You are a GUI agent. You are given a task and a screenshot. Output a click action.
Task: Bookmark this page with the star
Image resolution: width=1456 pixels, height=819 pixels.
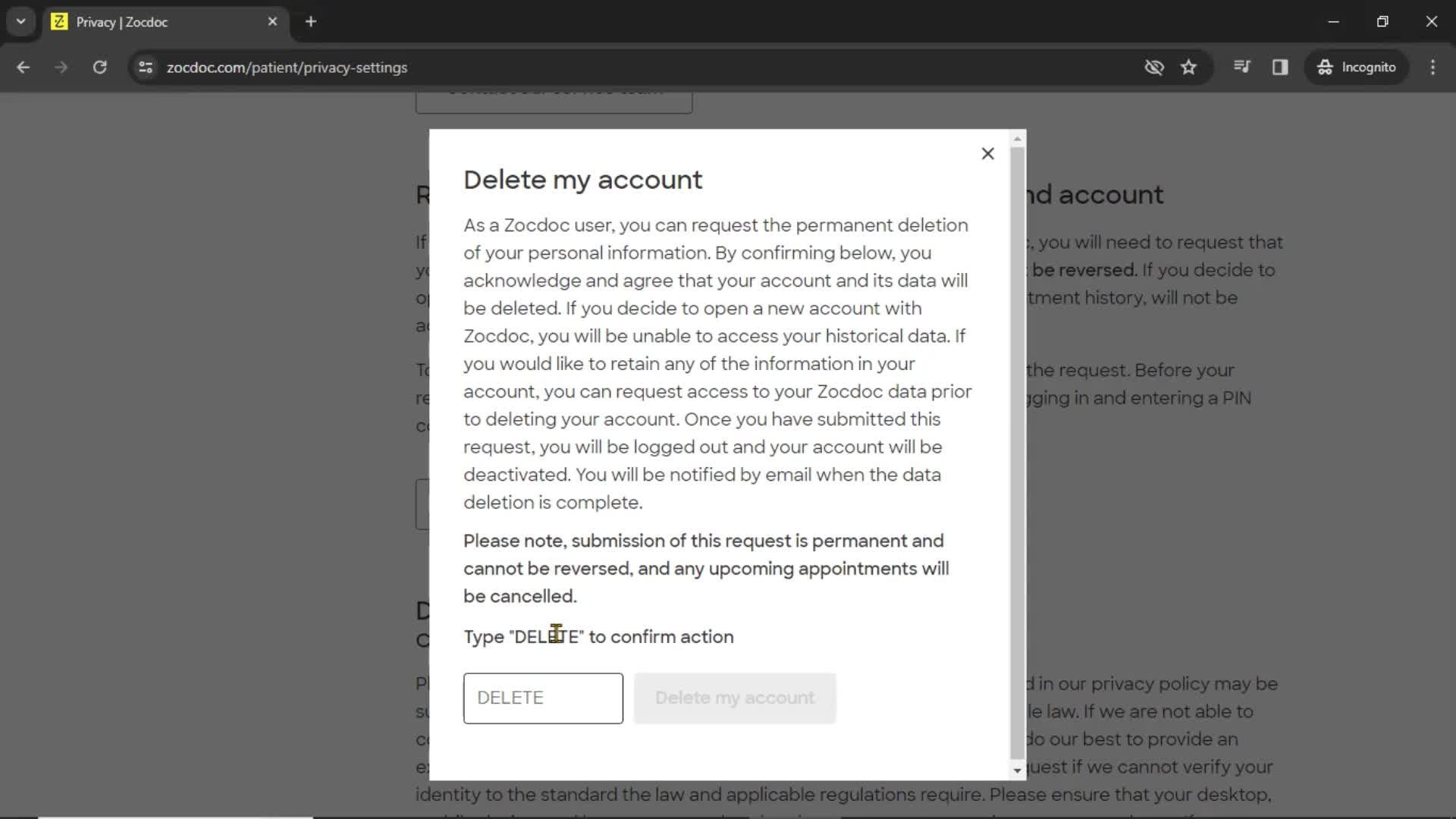[x=1188, y=67]
